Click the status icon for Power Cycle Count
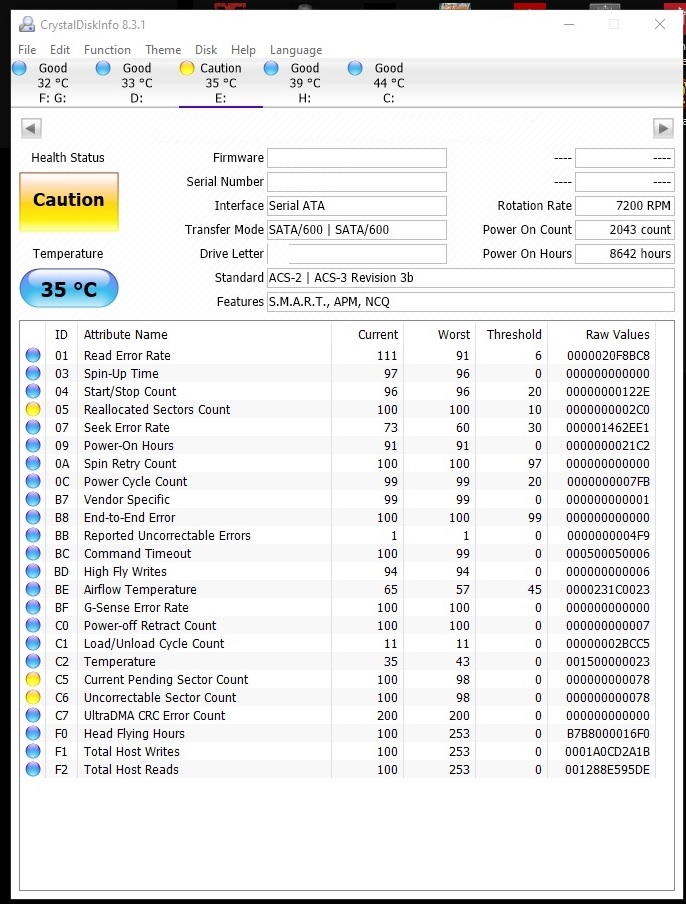 tap(33, 481)
